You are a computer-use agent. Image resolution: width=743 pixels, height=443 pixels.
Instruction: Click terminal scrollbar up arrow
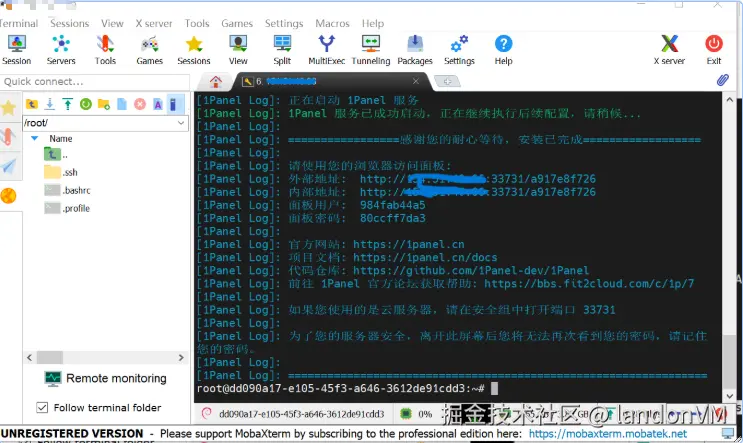pos(729,99)
